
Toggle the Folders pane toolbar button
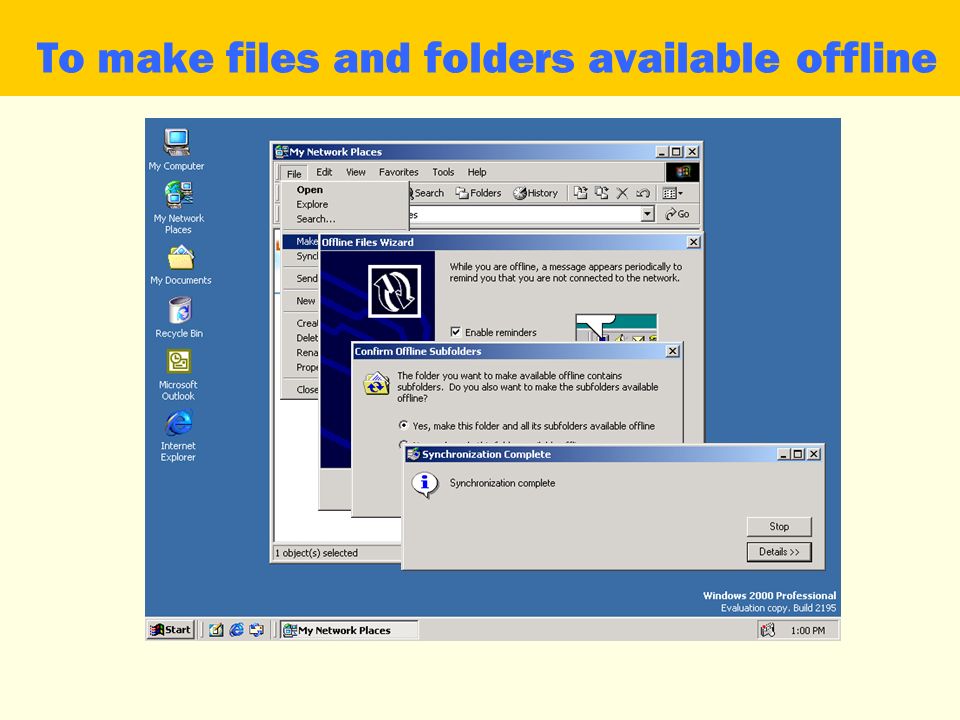pos(478,193)
